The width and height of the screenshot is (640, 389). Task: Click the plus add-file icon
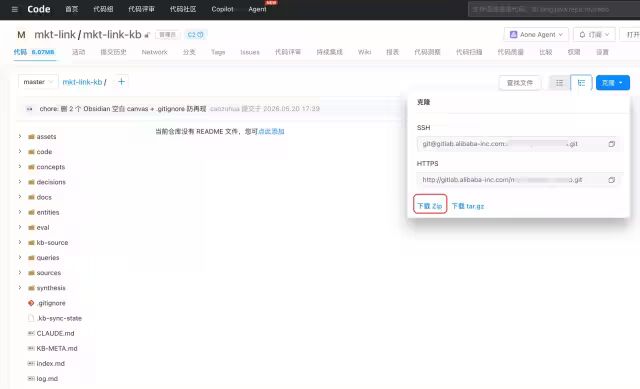[121, 82]
